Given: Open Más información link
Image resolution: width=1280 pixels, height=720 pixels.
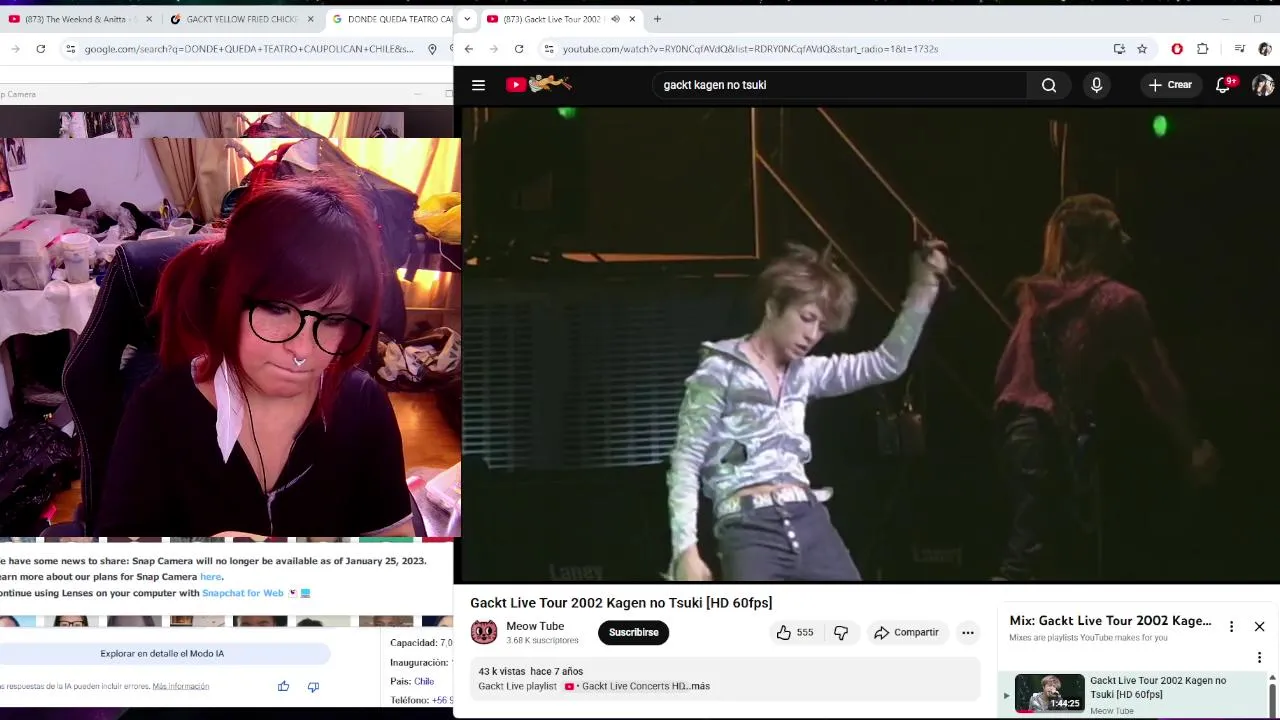Looking at the screenshot, I should [x=181, y=687].
